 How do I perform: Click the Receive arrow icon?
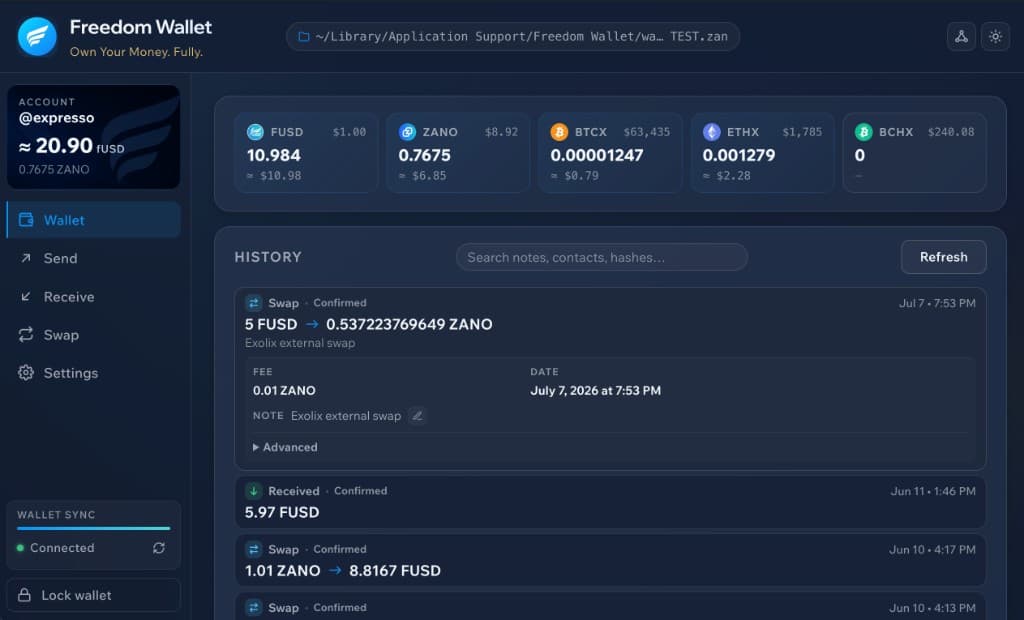coord(26,297)
